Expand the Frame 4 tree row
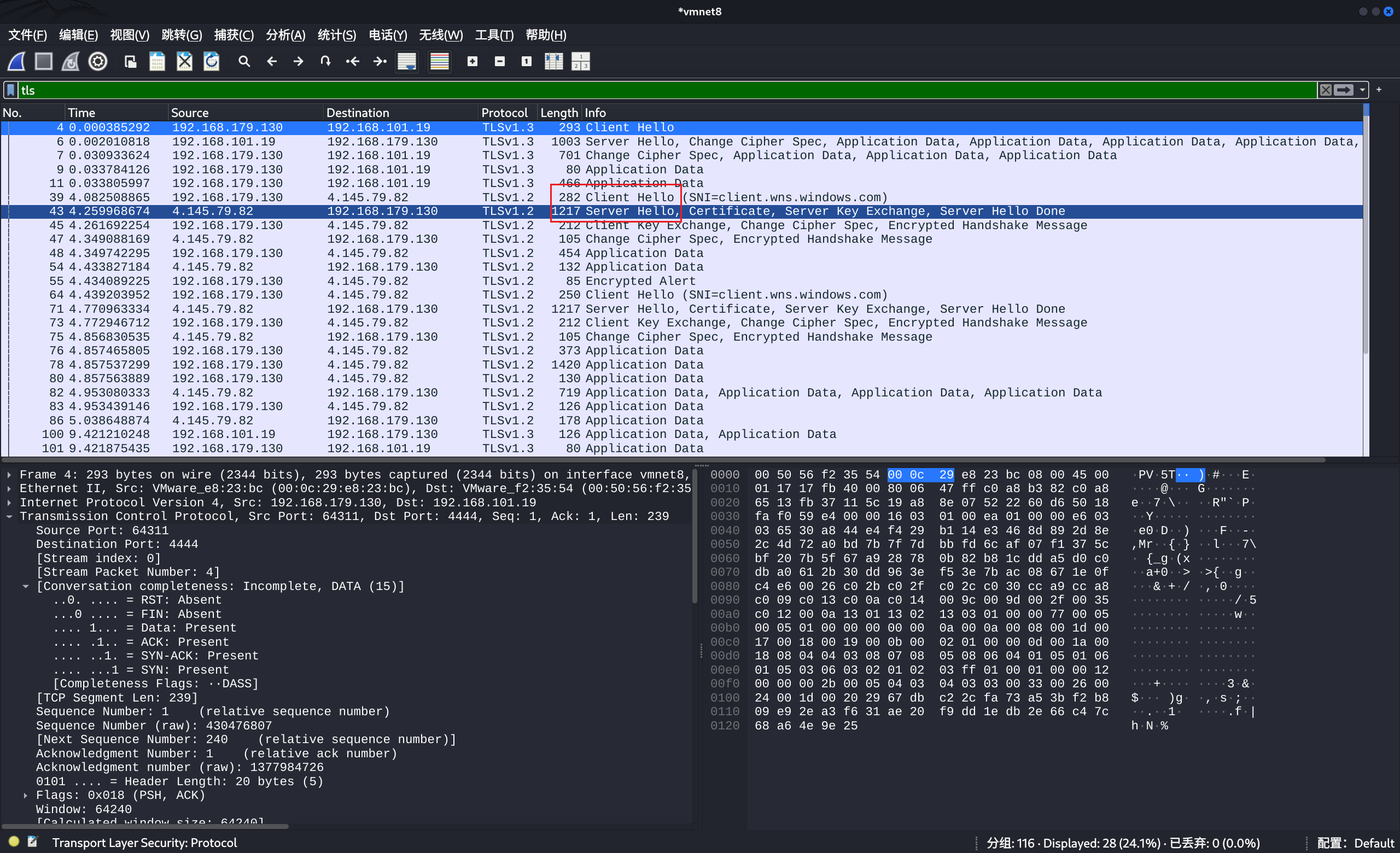The height and width of the screenshot is (853, 1400). pos(10,475)
